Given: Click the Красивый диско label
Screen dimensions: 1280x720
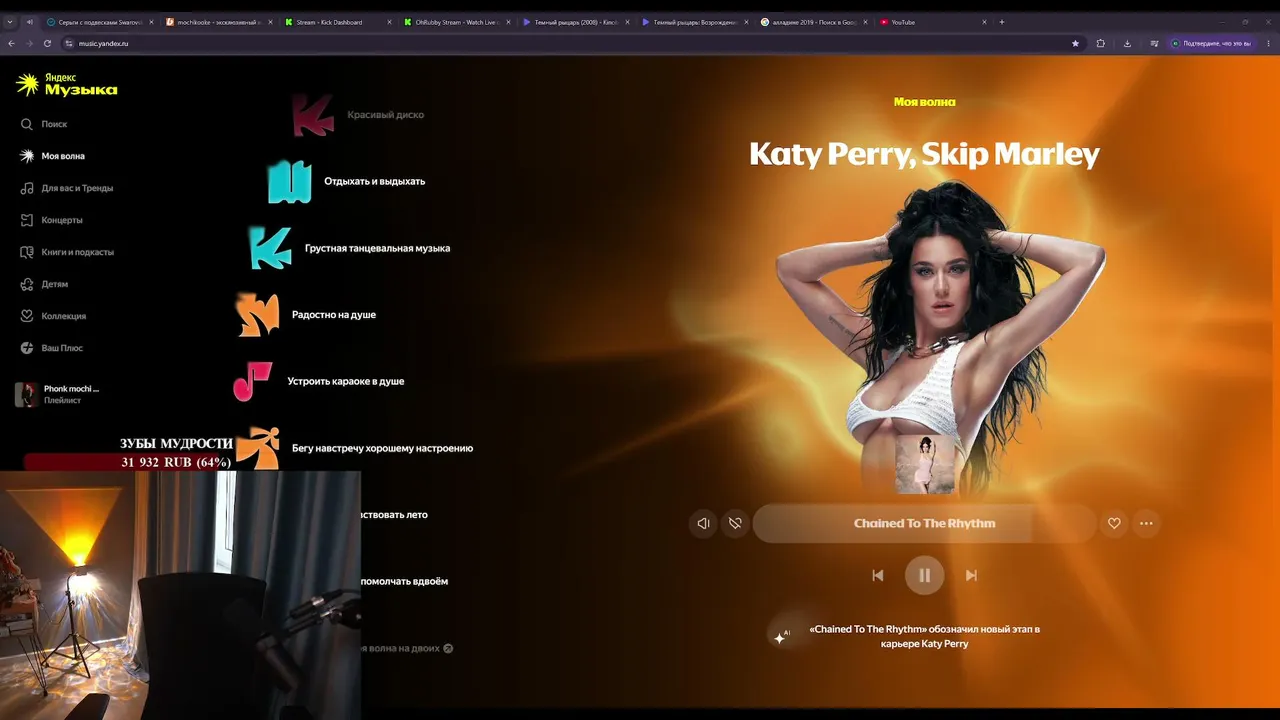Looking at the screenshot, I should point(385,115).
